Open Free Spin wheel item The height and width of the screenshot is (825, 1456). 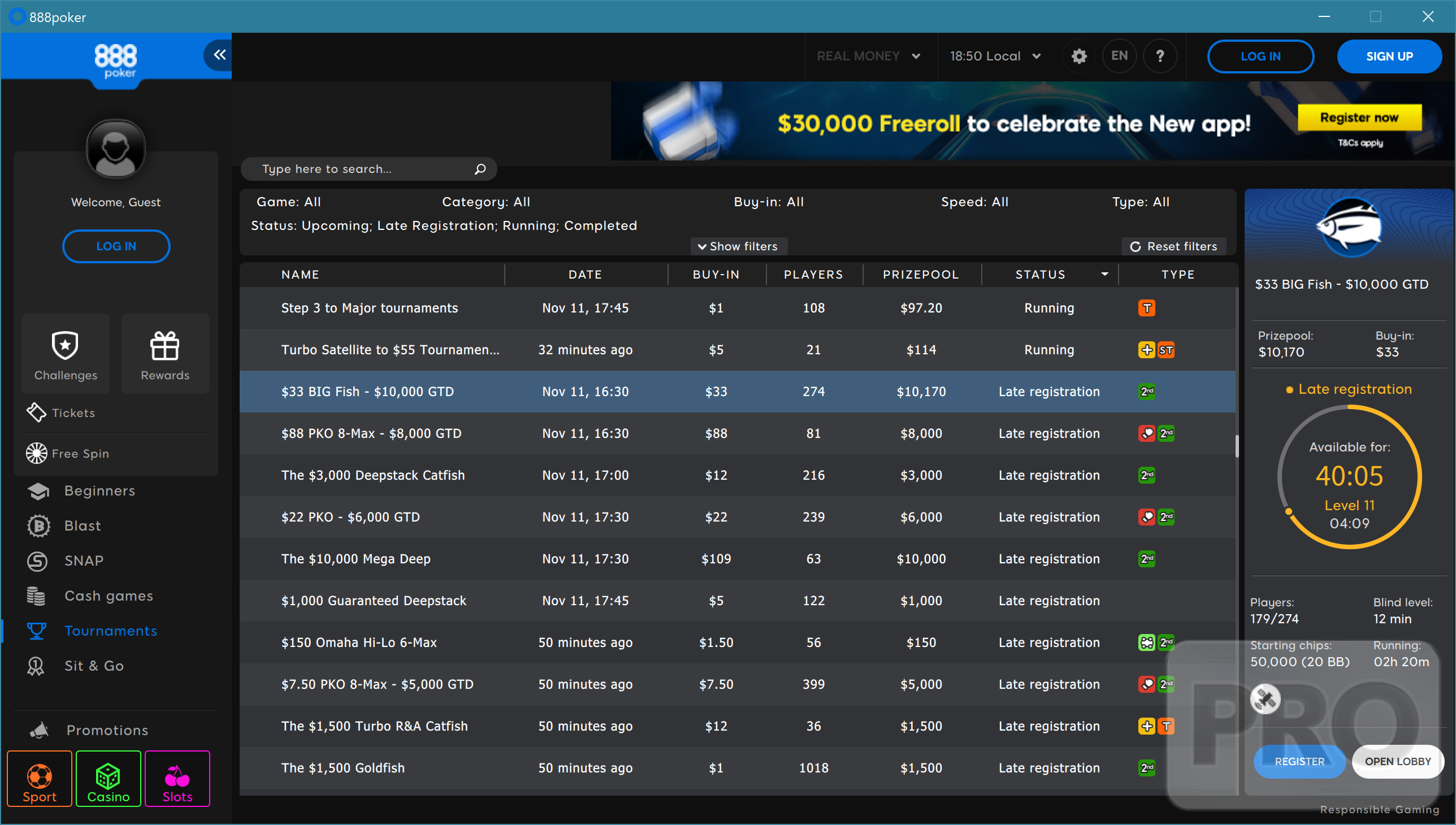pos(68,453)
